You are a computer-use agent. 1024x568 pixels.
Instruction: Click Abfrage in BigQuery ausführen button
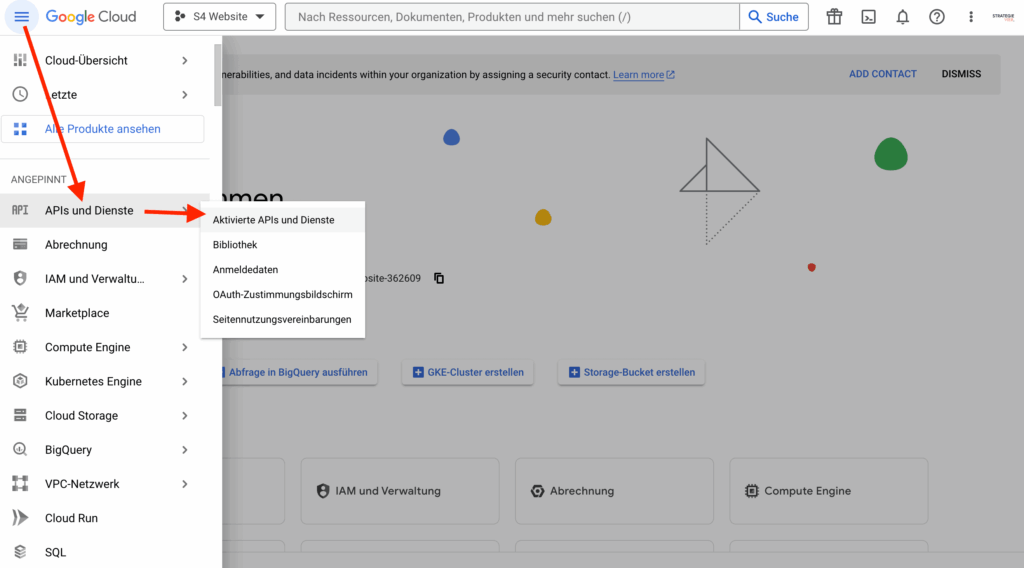[299, 372]
